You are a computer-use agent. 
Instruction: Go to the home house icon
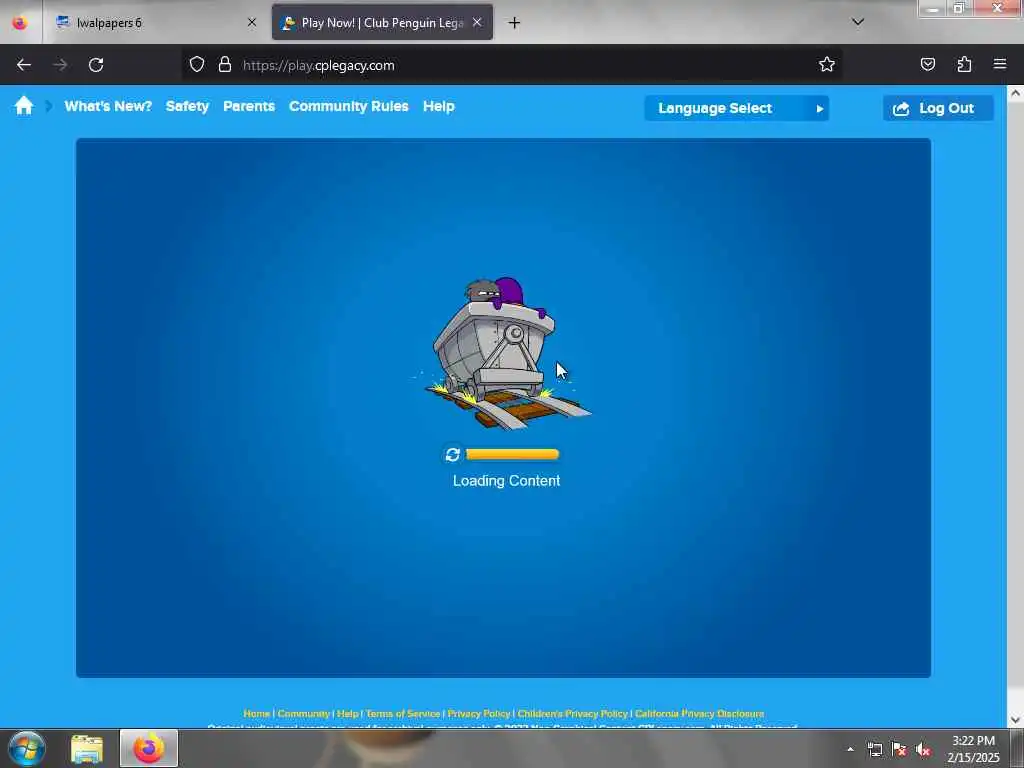point(24,106)
